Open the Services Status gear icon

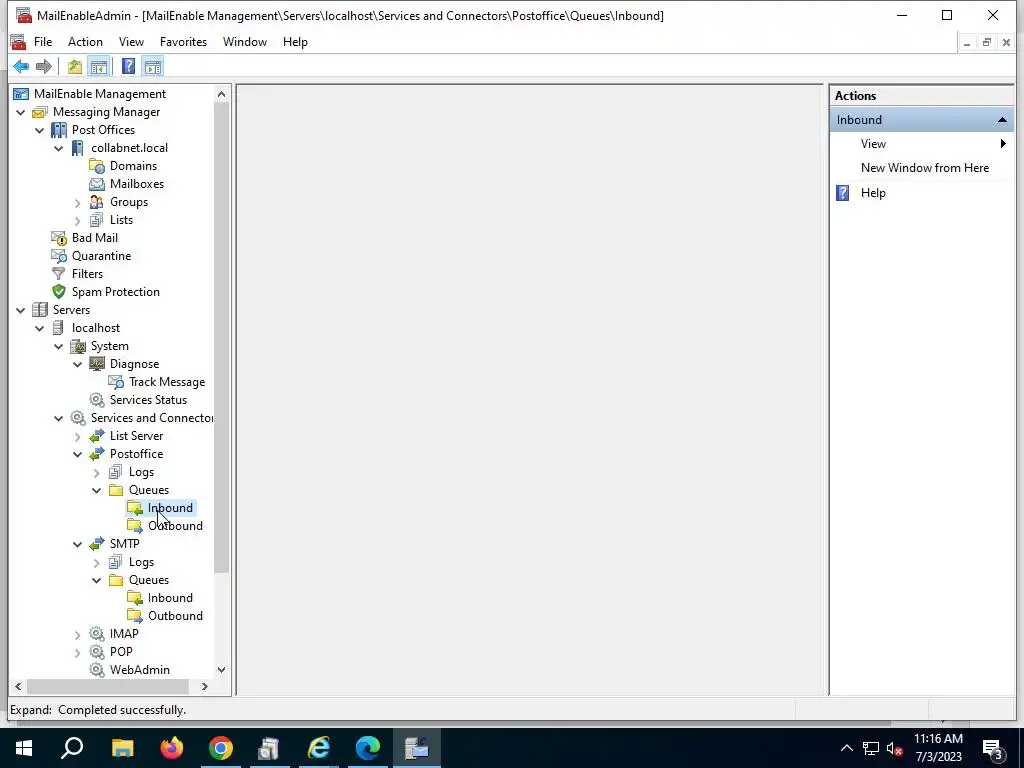[97, 400]
